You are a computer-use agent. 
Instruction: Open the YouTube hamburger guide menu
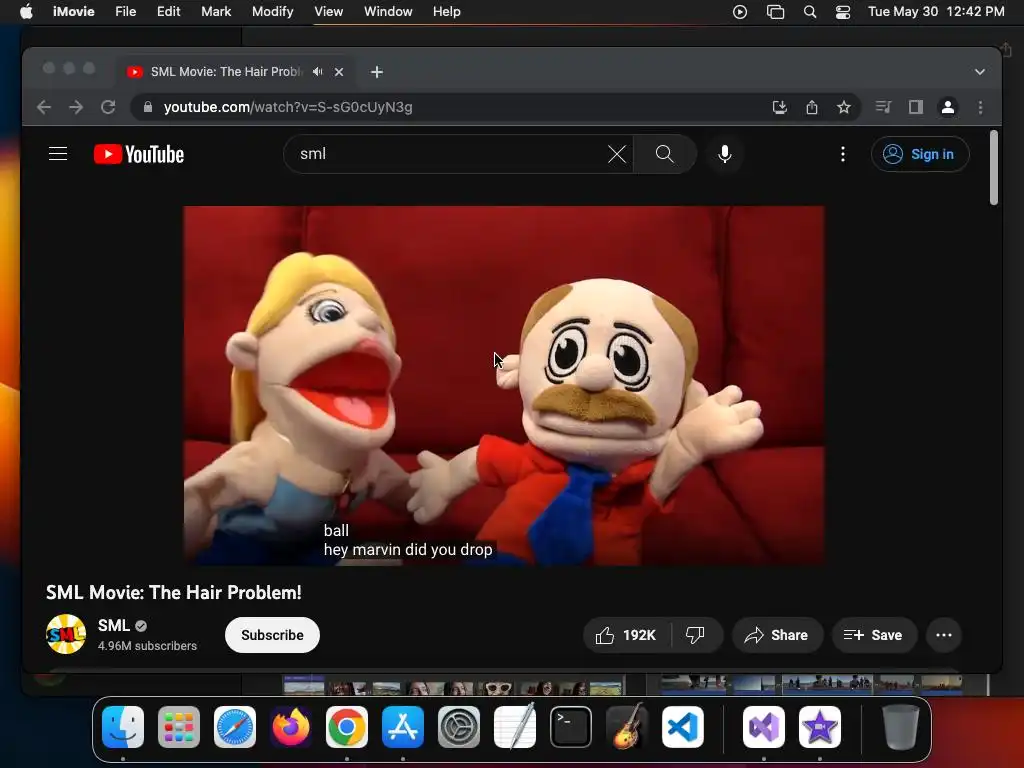58,154
